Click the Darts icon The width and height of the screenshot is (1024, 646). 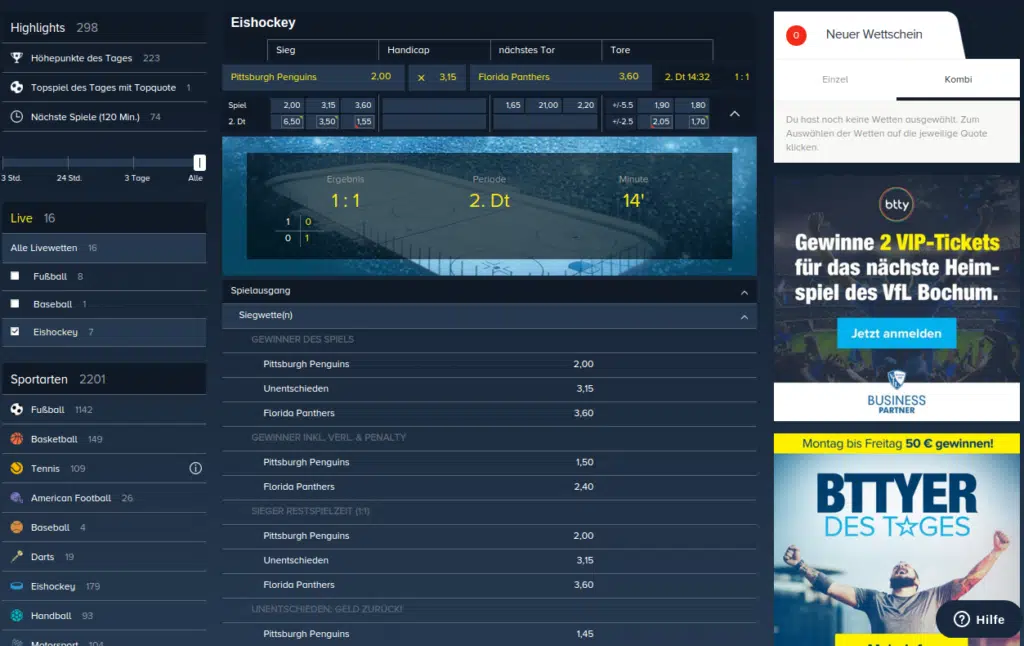(16, 557)
